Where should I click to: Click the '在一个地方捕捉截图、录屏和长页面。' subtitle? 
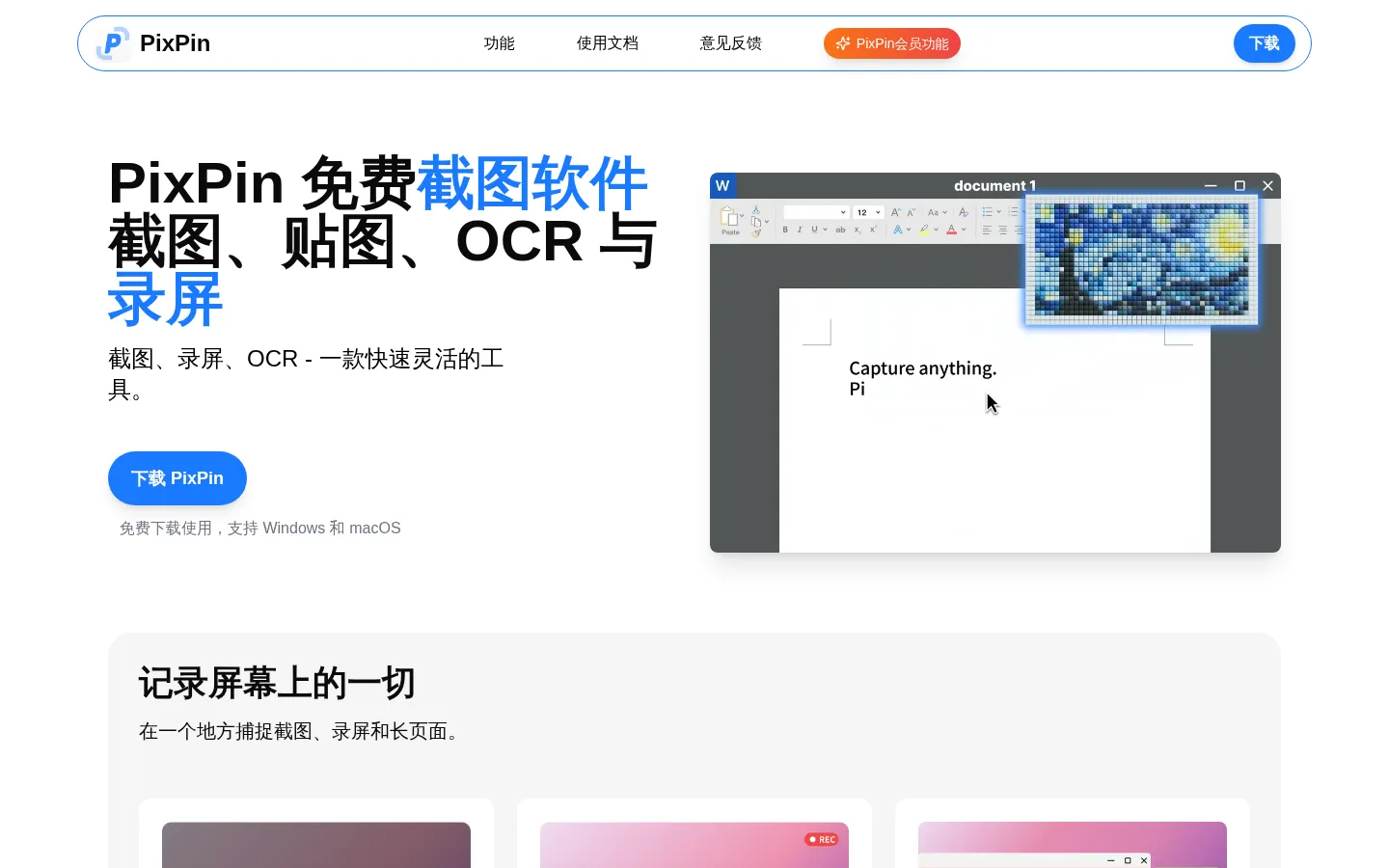point(303,731)
